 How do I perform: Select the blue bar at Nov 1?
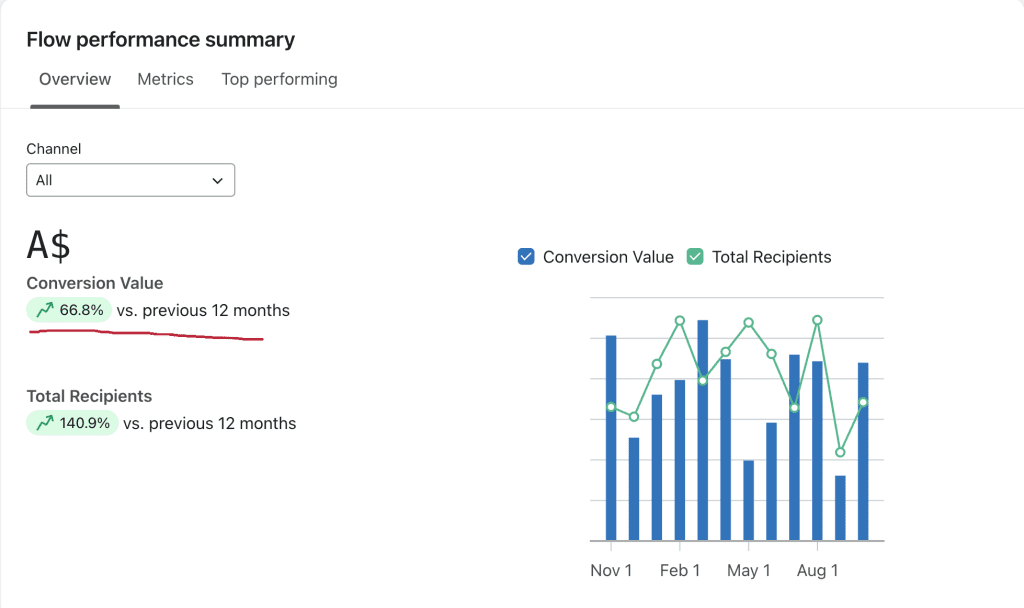point(611,438)
